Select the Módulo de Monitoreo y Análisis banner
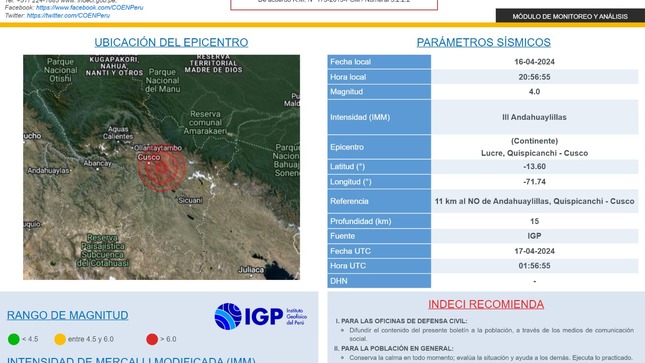Image resolution: width=645 pixels, height=363 pixels. pyautogui.click(x=570, y=16)
